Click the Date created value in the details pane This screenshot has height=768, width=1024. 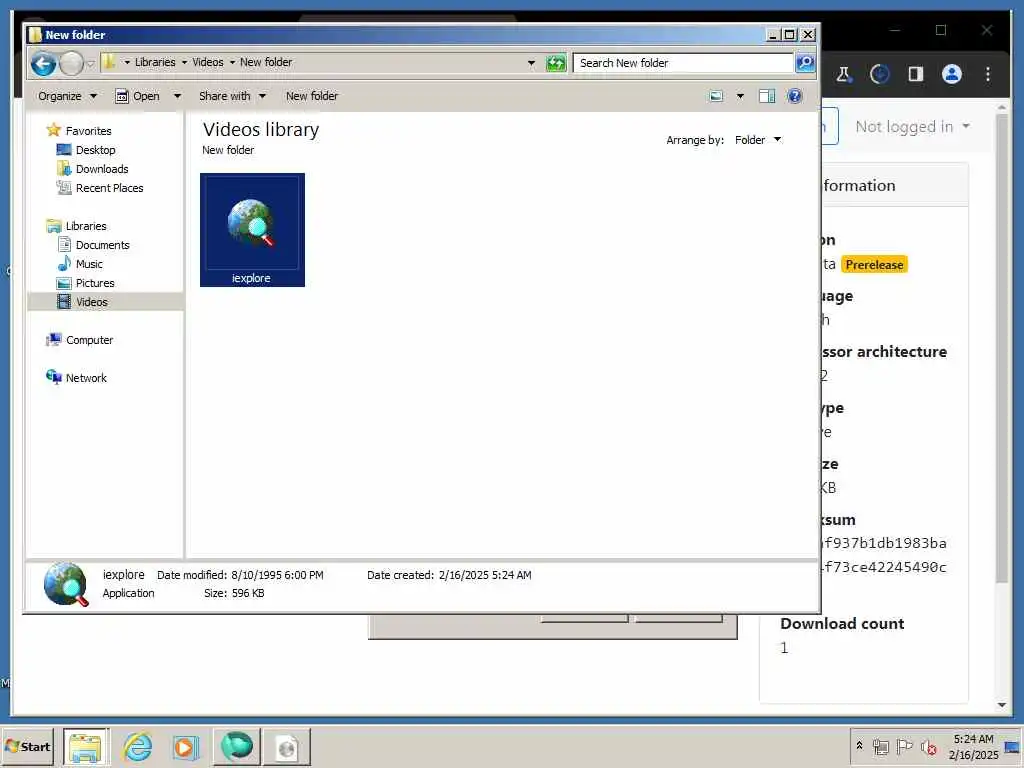coord(485,575)
